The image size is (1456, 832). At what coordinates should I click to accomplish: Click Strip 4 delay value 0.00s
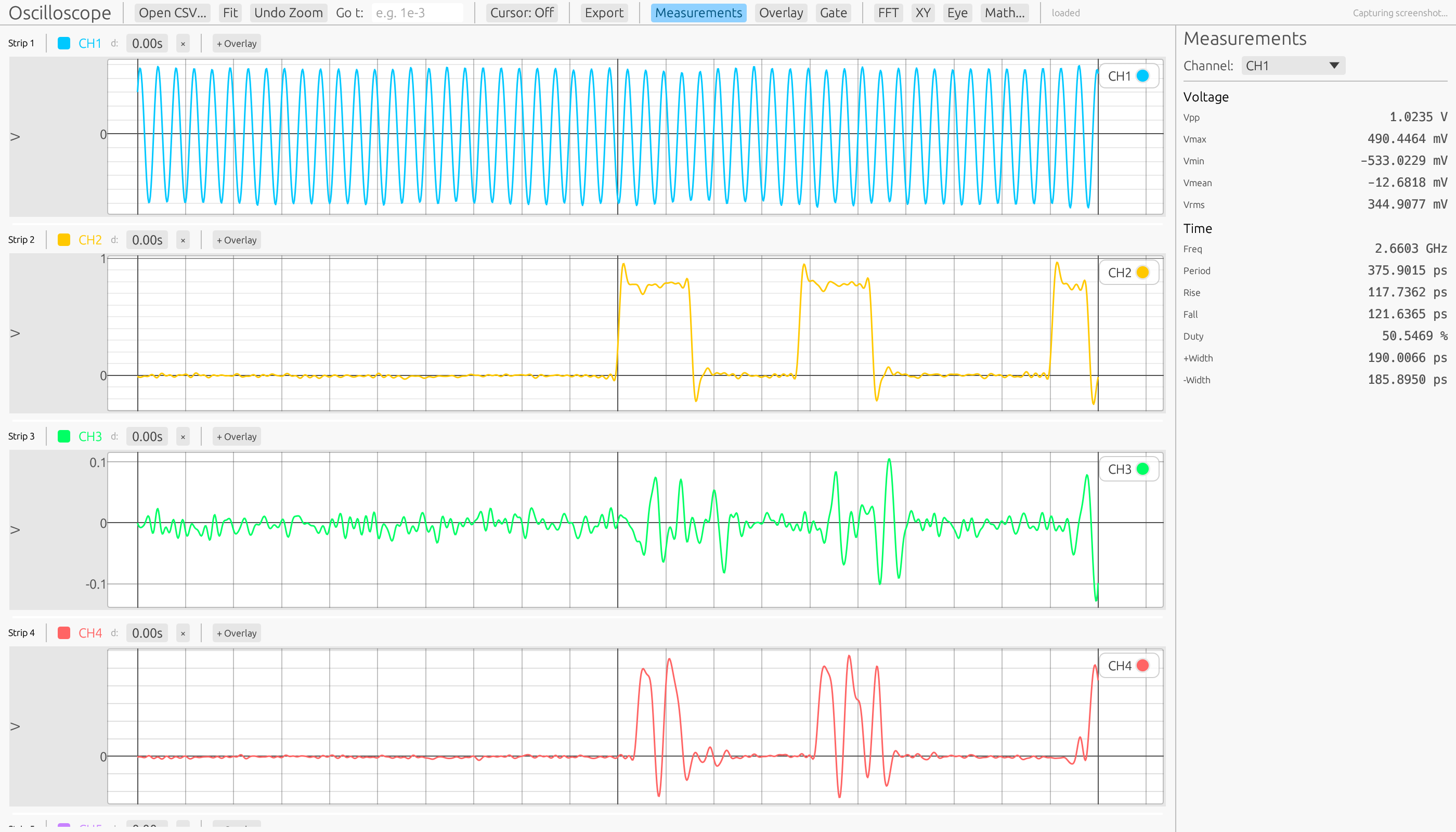click(147, 633)
